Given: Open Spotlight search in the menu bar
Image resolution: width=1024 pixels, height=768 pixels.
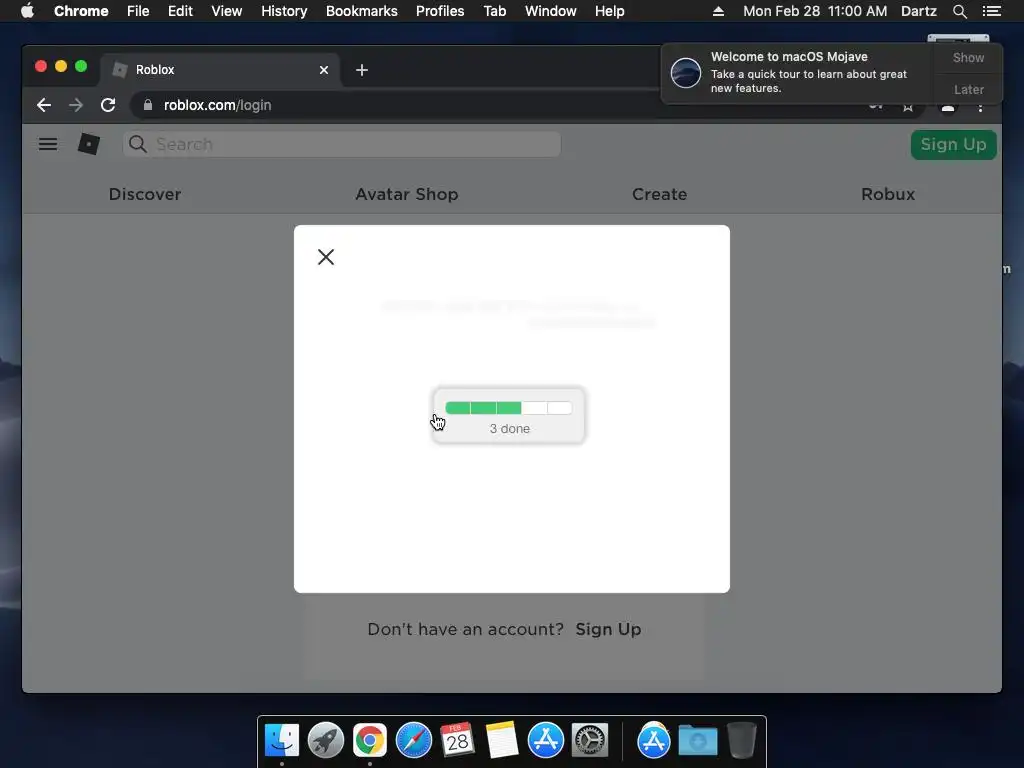Looking at the screenshot, I should [959, 11].
